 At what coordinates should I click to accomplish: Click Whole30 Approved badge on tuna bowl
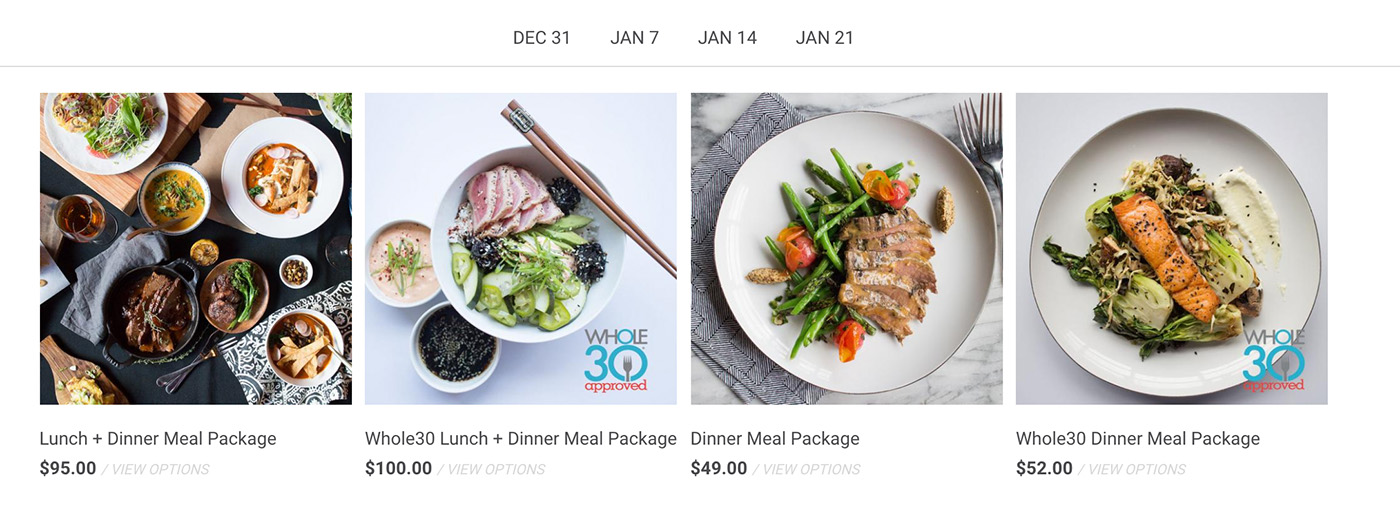(616, 359)
